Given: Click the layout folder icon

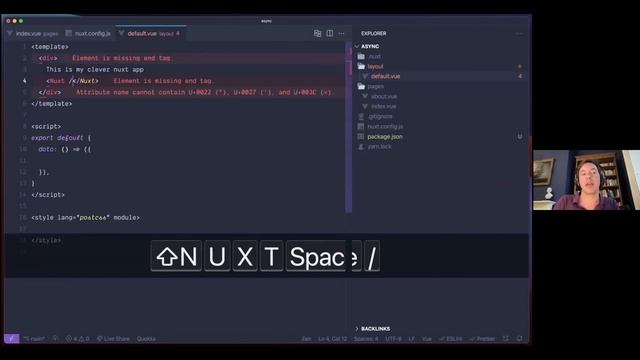Looking at the screenshot, I should (361, 66).
